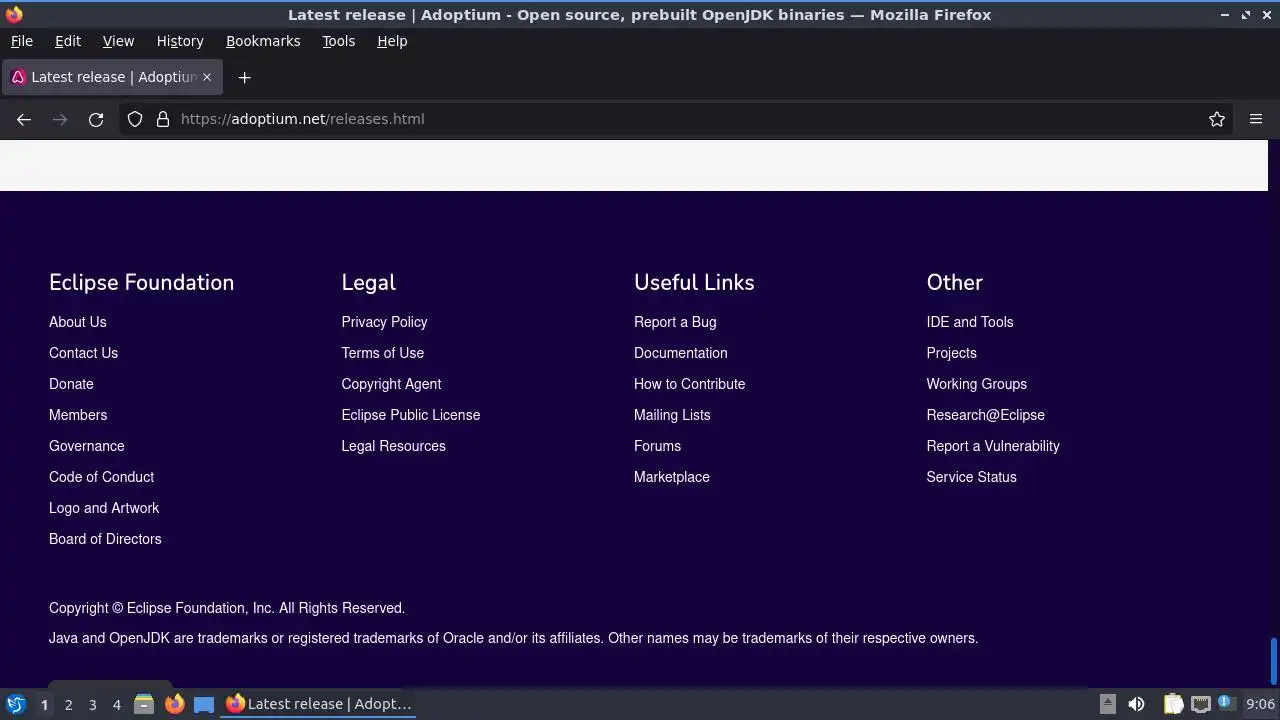Open the network status tray icon

pos(1201,704)
